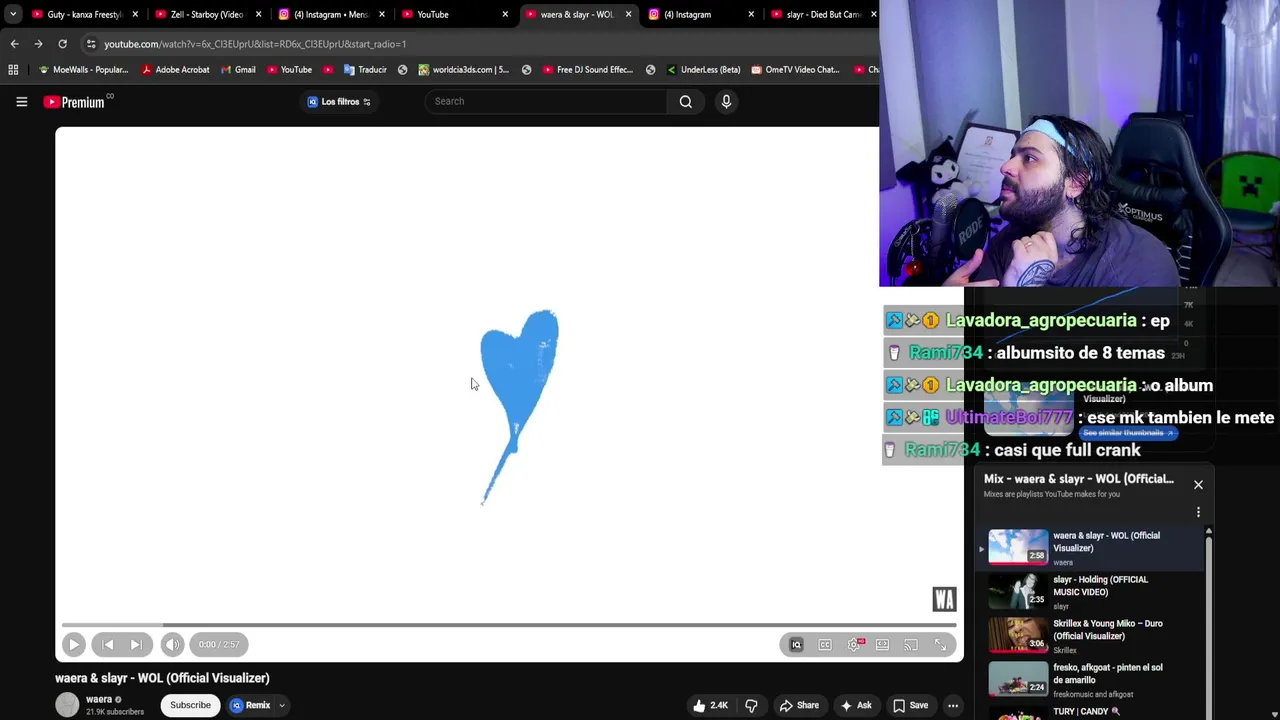Save video to a playlist

[910, 705]
